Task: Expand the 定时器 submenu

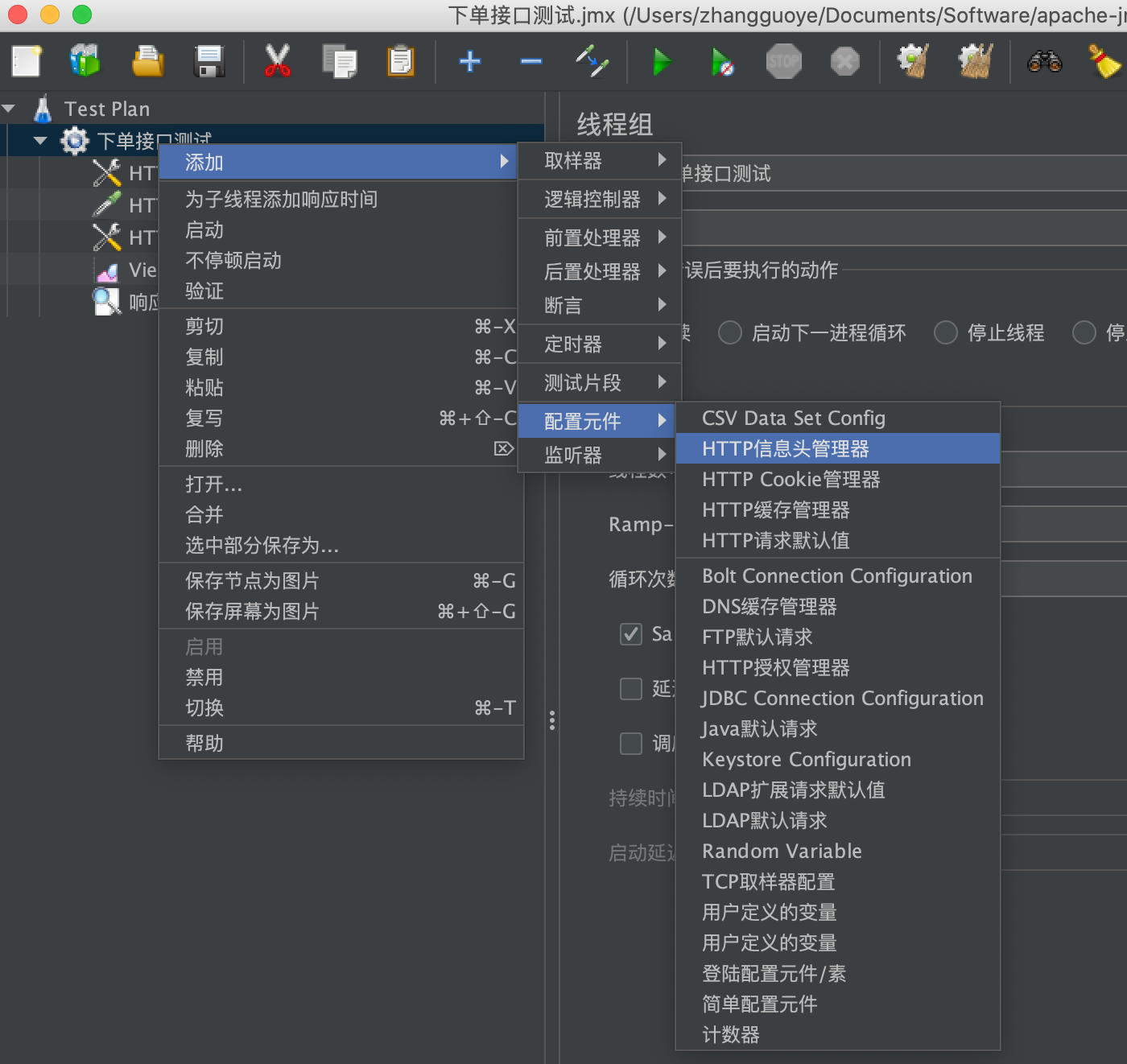Action: pyautogui.click(x=600, y=344)
